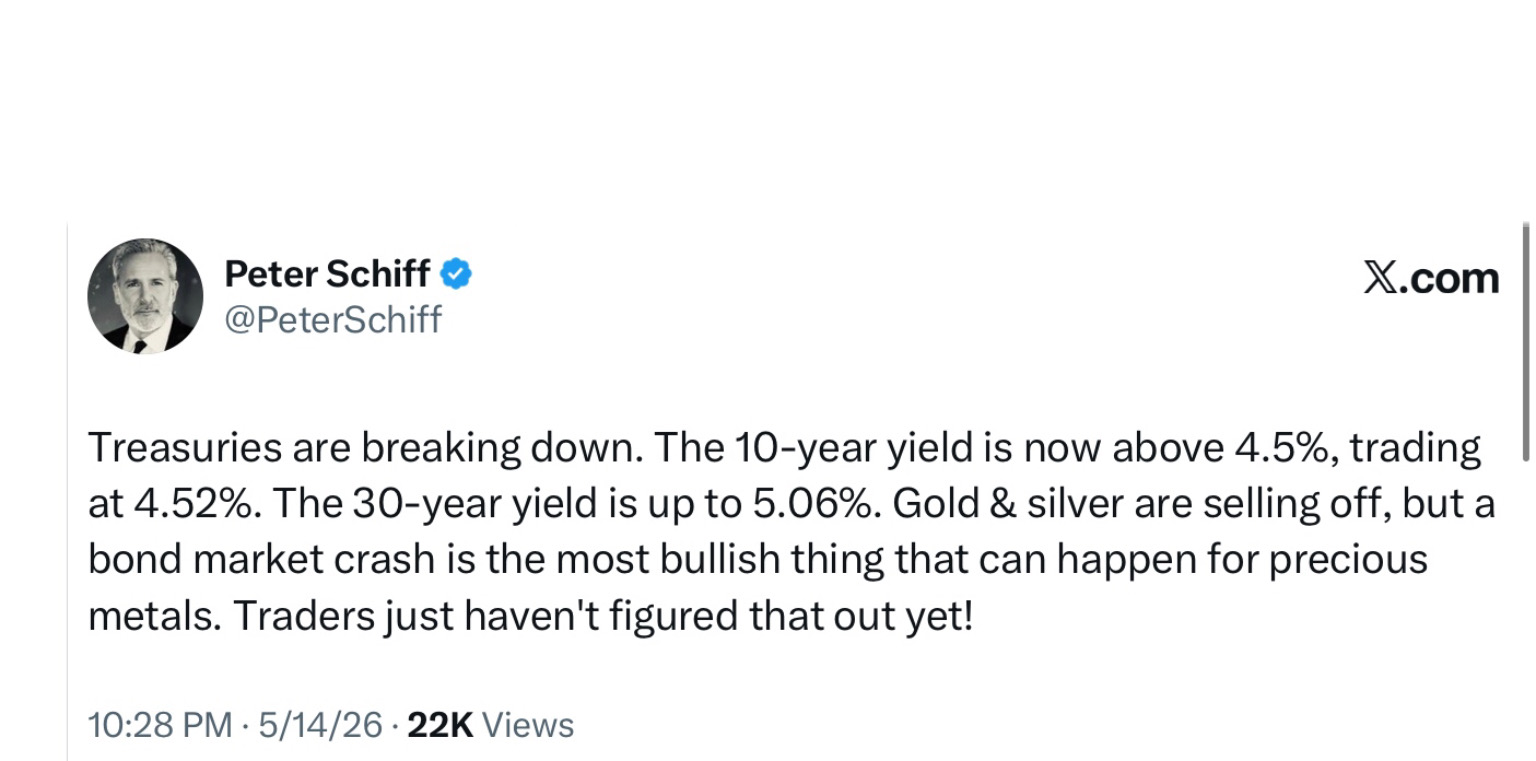
Task: Click the "4.52%" figure in the tweet
Action: pos(192,505)
